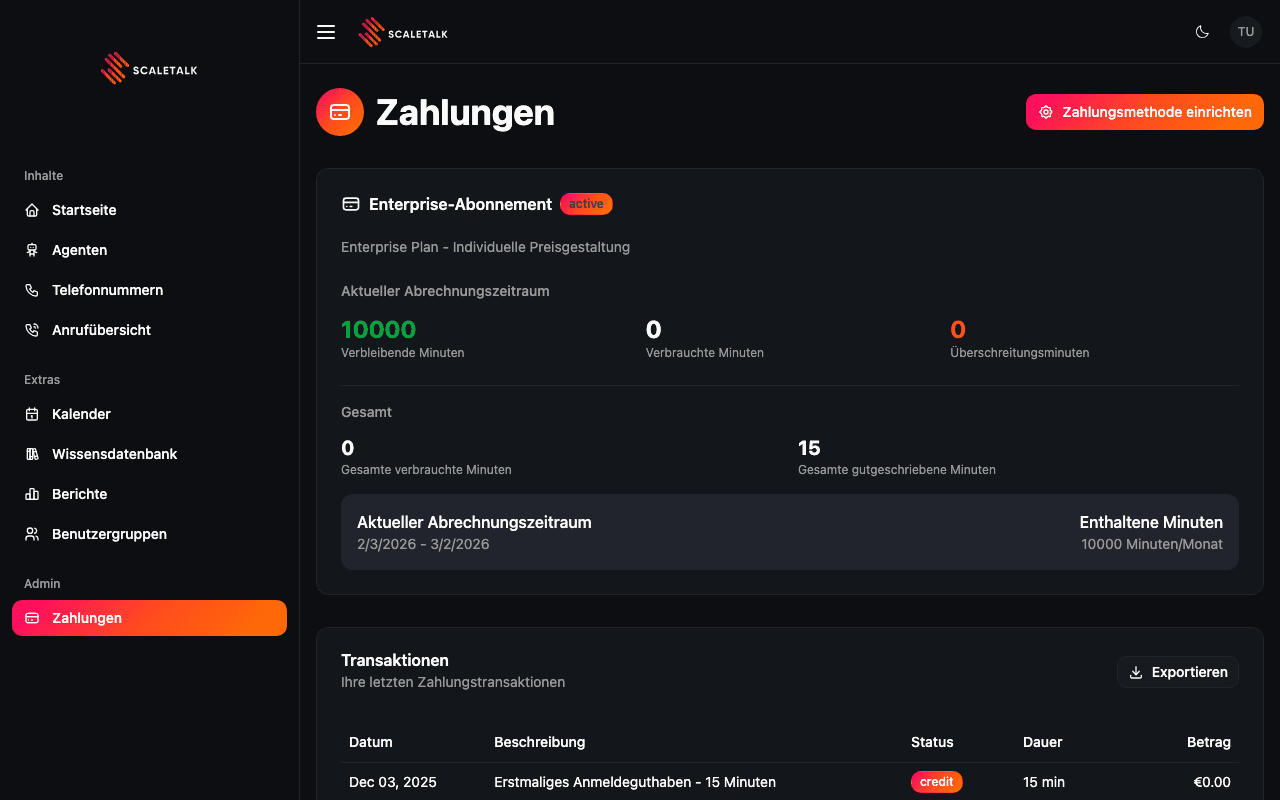Click the Transaktionen heading
The height and width of the screenshot is (800, 1280).
(395, 660)
